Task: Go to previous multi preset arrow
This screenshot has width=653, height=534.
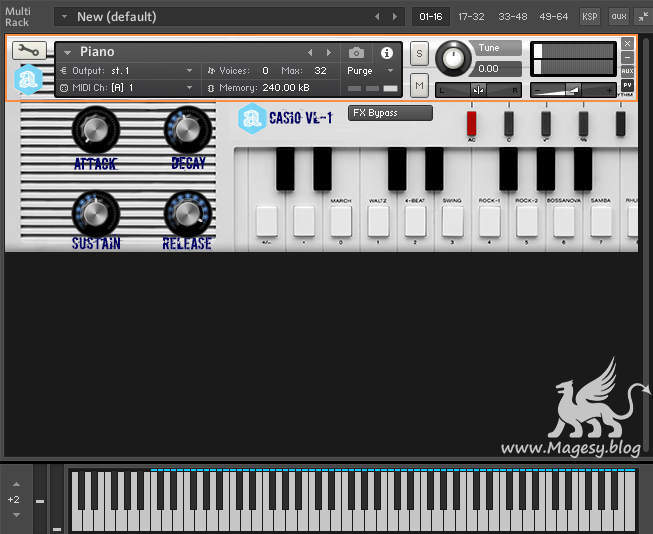Action: [x=377, y=17]
